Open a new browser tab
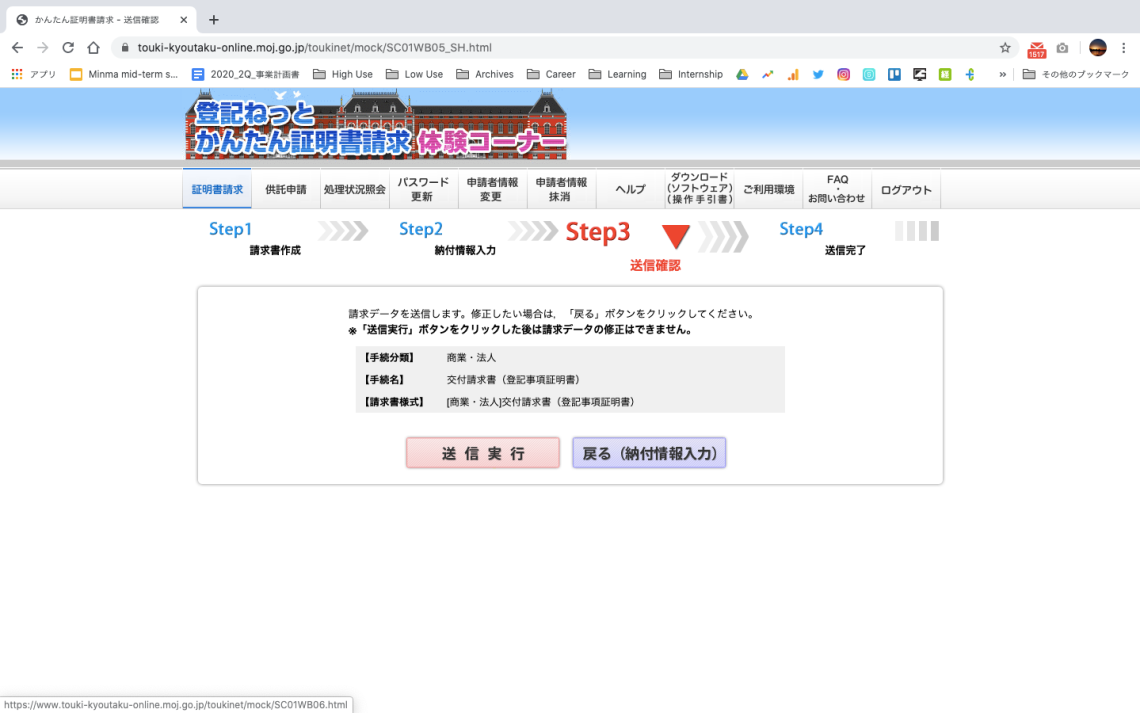 click(x=214, y=20)
